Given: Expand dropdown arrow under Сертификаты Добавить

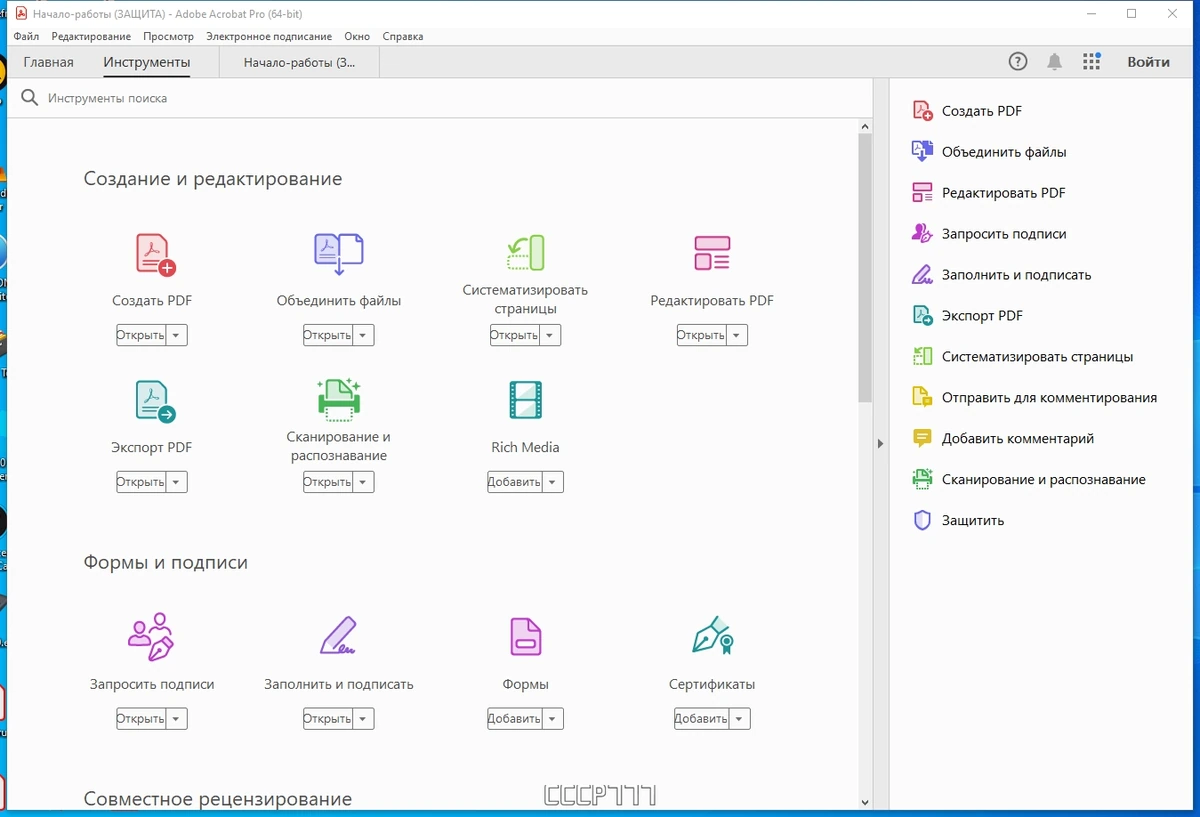Looking at the screenshot, I should coord(739,719).
